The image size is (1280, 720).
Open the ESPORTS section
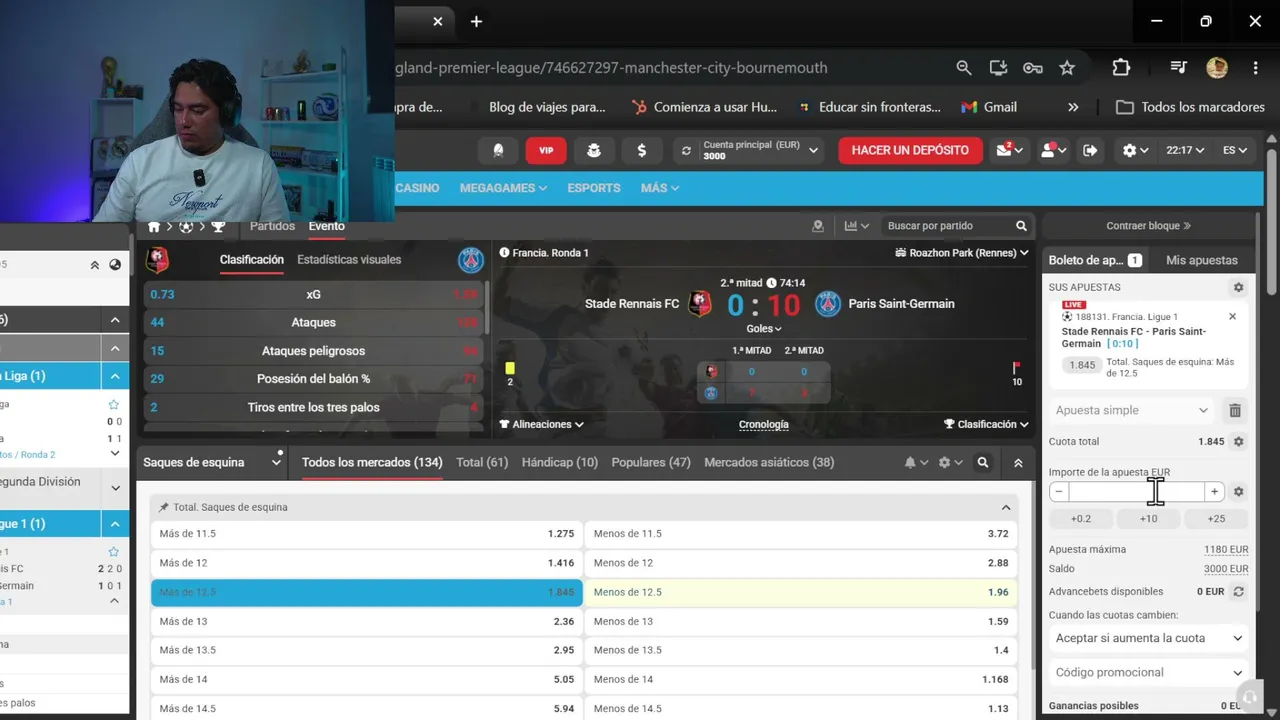594,188
